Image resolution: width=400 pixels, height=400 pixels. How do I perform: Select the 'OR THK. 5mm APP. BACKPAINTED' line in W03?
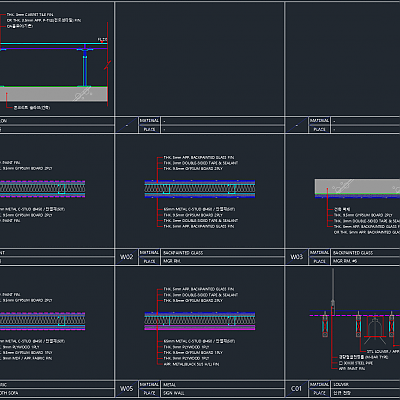pyautogui.click(x=367, y=232)
